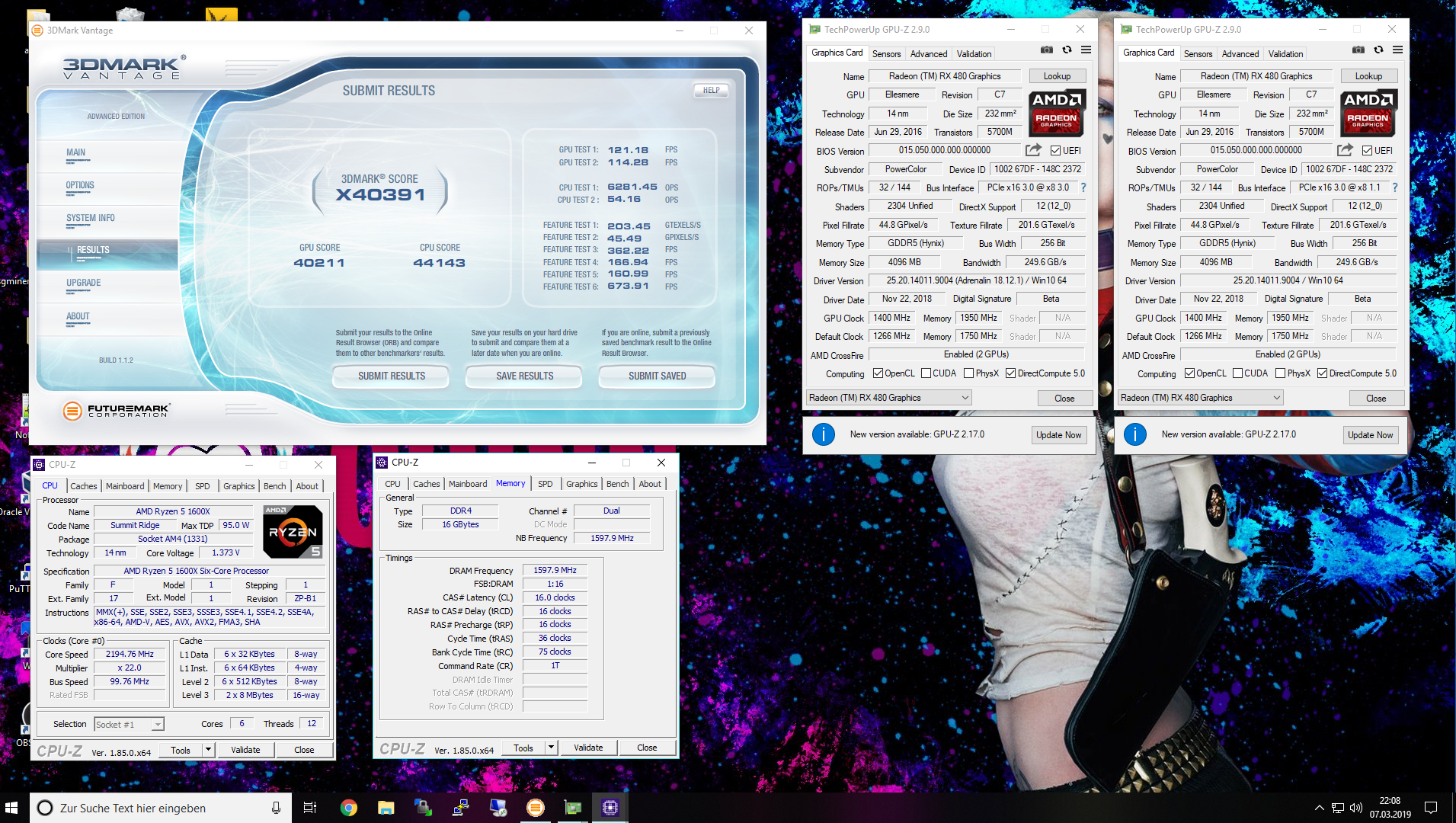The height and width of the screenshot is (823, 1456).
Task: Click the BIOS export share icon in left GPU-Z
Action: pyautogui.click(x=1033, y=150)
